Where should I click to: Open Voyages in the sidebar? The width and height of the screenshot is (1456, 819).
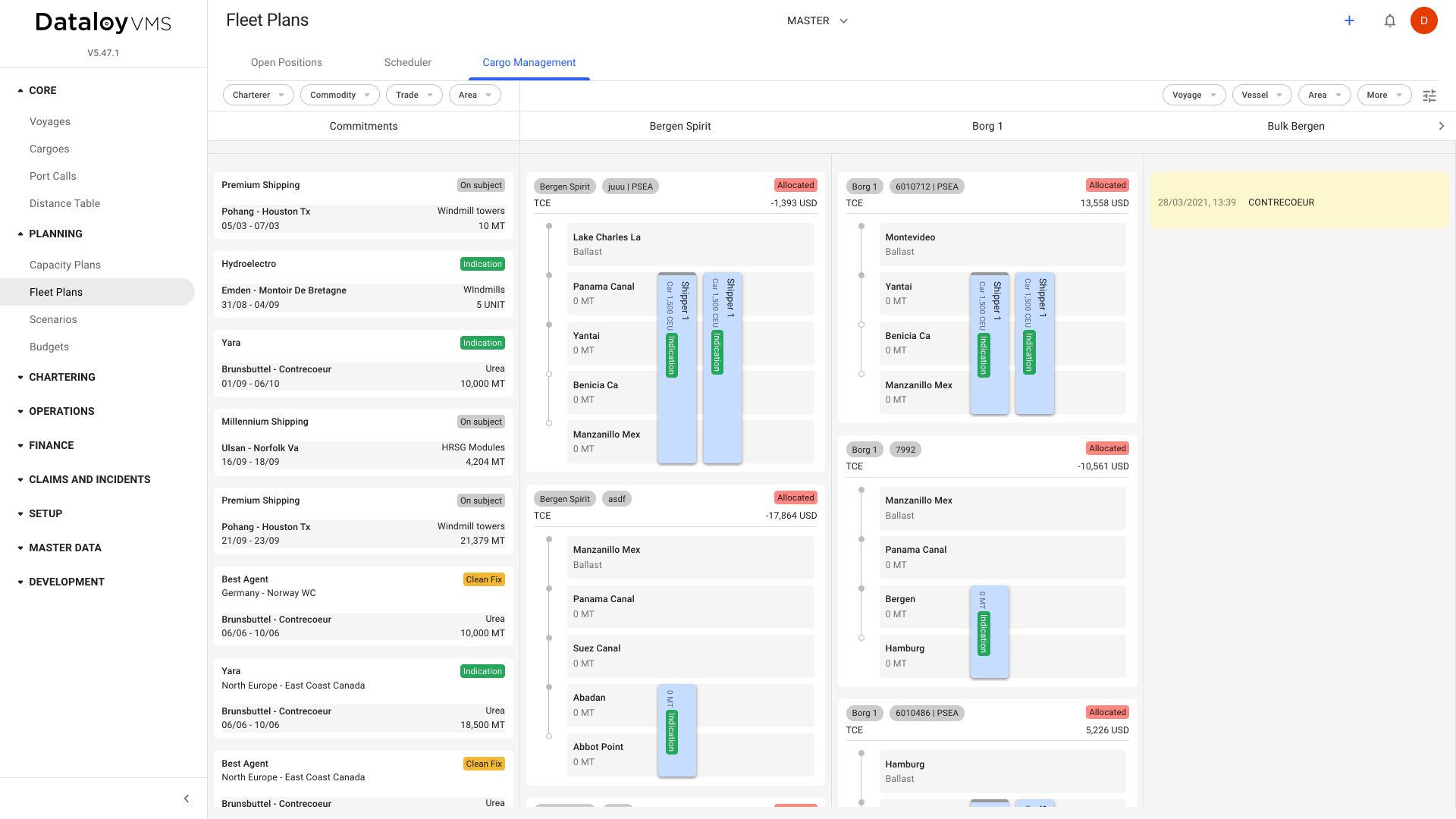50,121
